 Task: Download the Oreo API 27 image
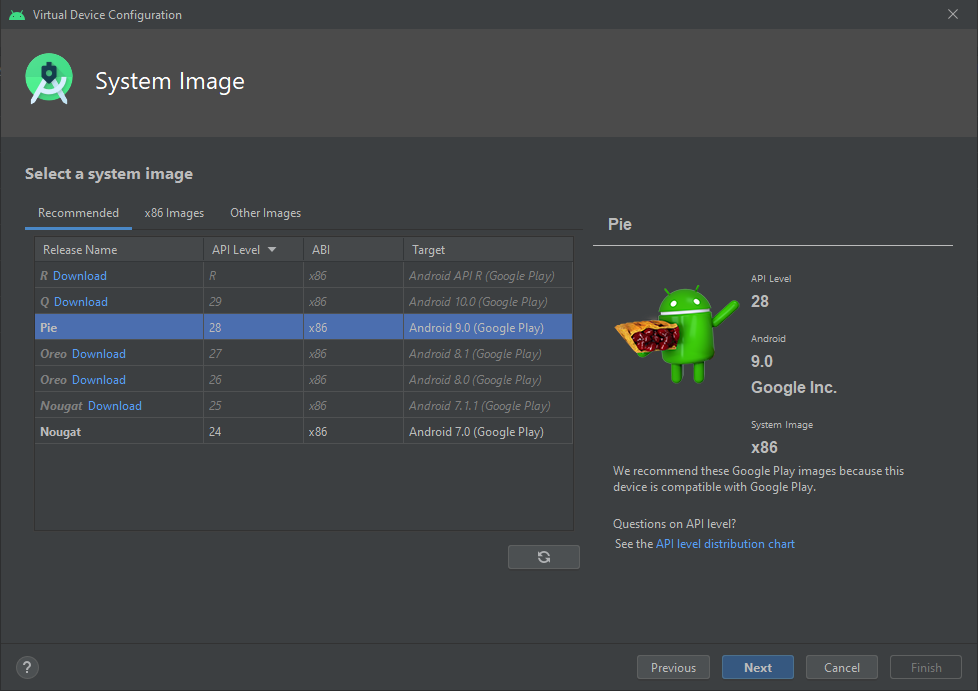[x=99, y=354]
